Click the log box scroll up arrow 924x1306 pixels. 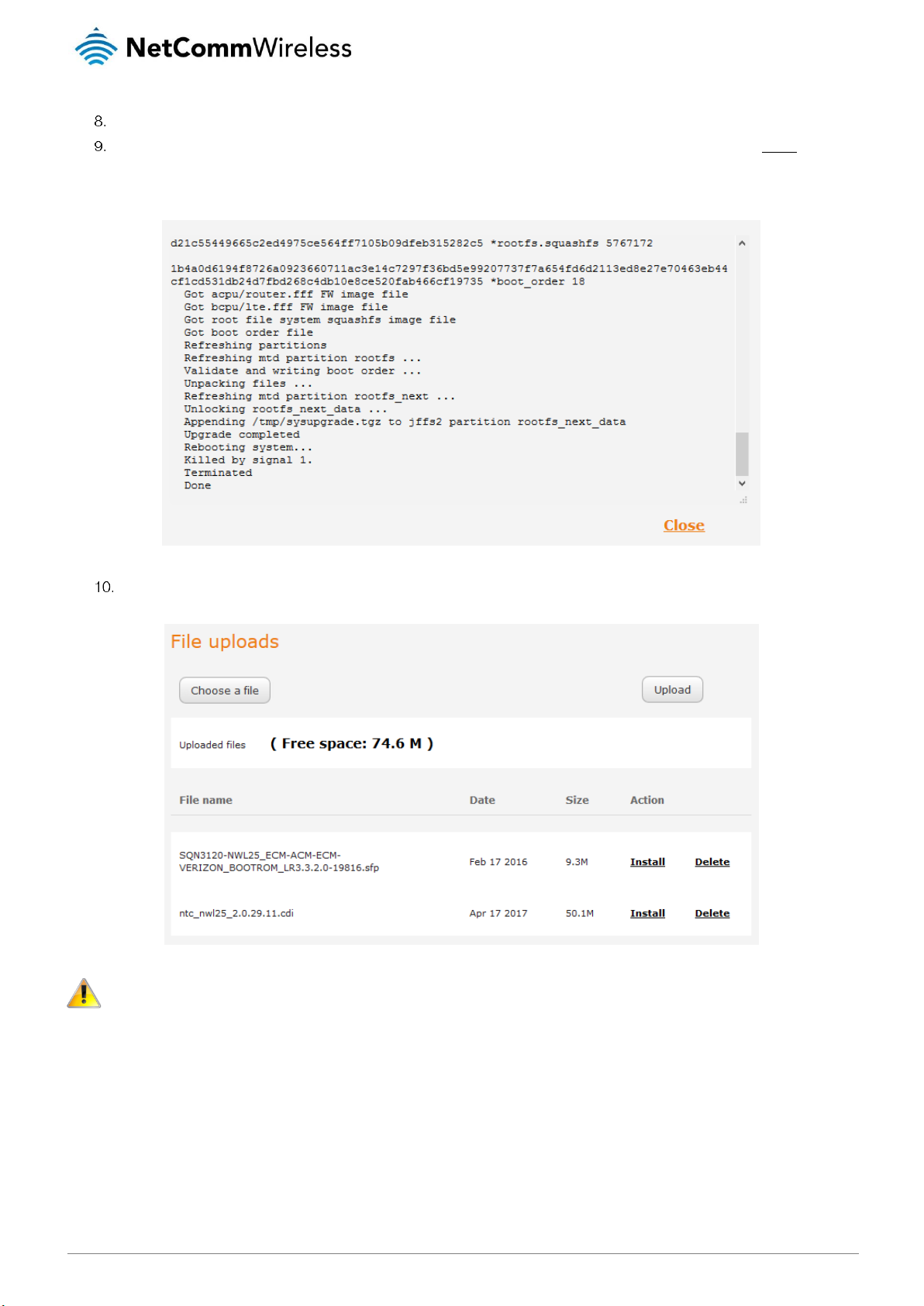click(x=742, y=243)
